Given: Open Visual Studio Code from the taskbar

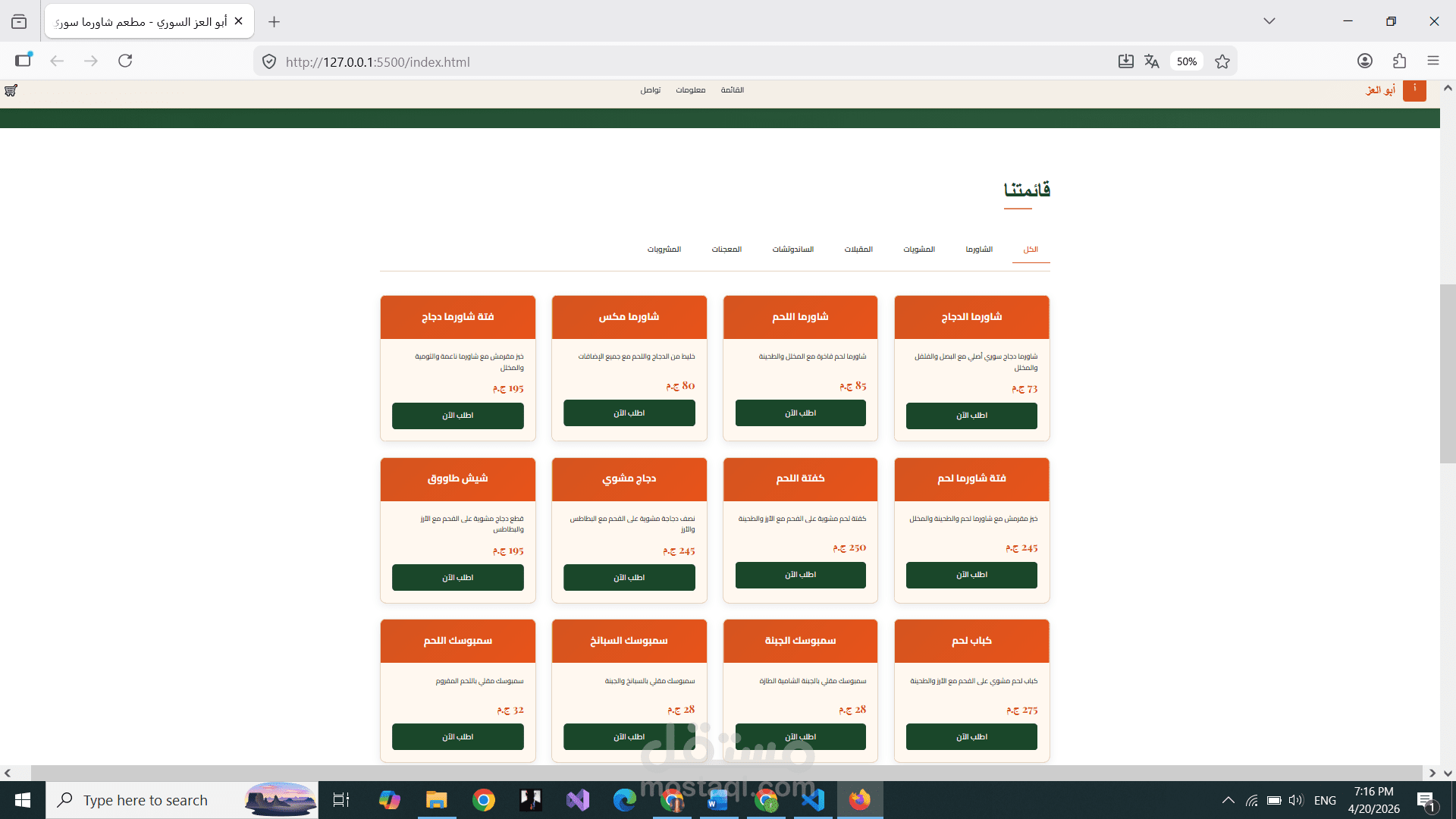Looking at the screenshot, I should 812,799.
